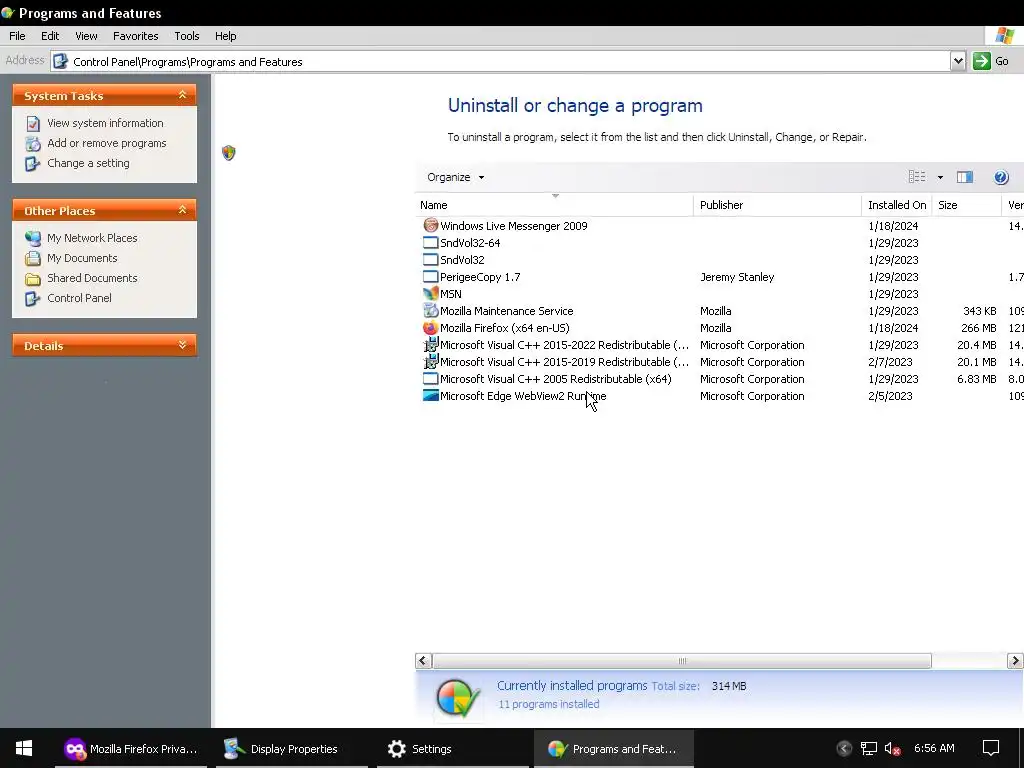
Task: Click the muted volume tray icon
Action: pyautogui.click(x=892, y=748)
